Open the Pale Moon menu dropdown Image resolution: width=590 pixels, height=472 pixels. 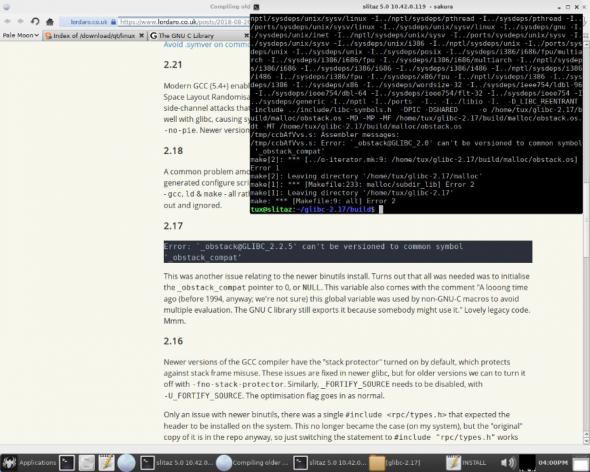pyautogui.click(x=21, y=35)
